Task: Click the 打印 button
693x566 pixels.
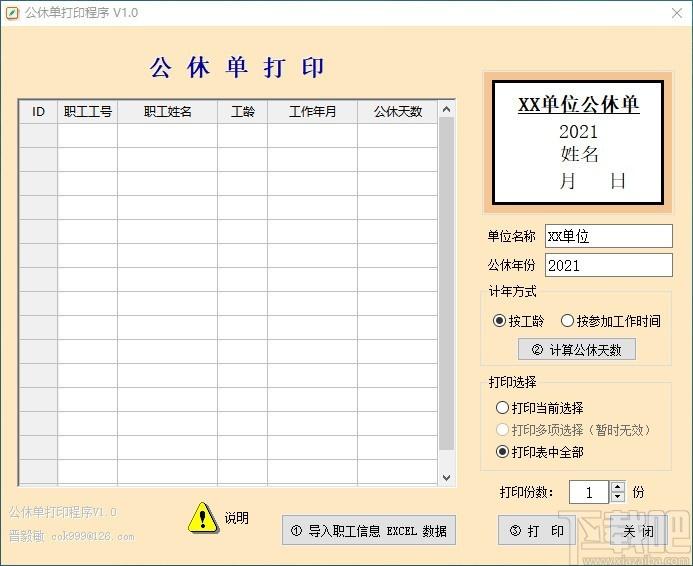Action: 537,530
